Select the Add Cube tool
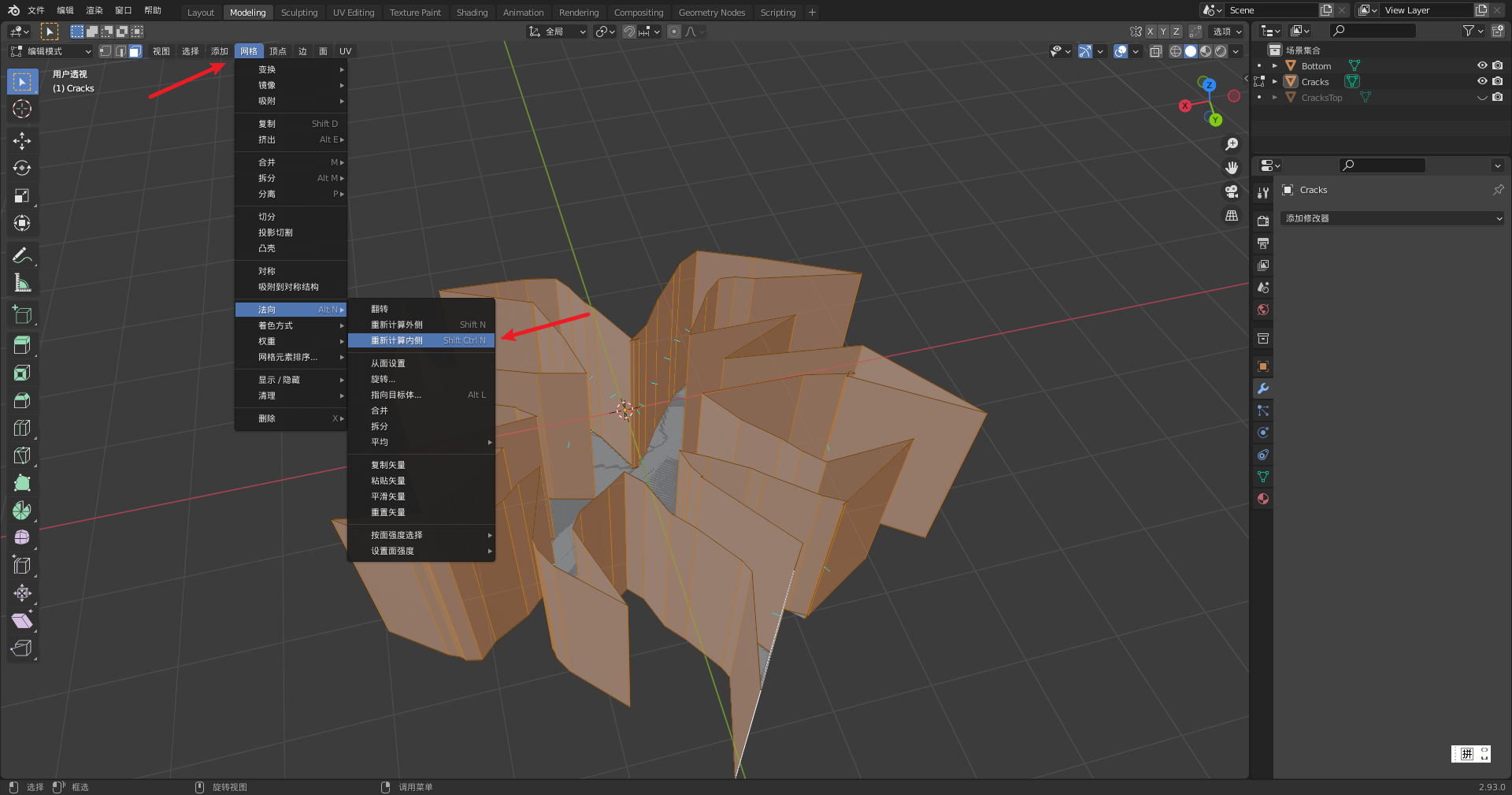Screen dimensions: 1512x795 (x=22, y=314)
